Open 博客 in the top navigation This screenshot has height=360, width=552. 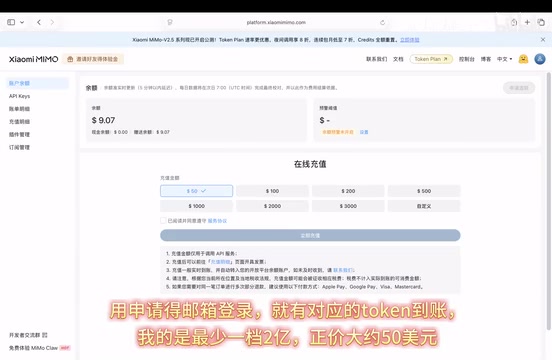pos(486,59)
